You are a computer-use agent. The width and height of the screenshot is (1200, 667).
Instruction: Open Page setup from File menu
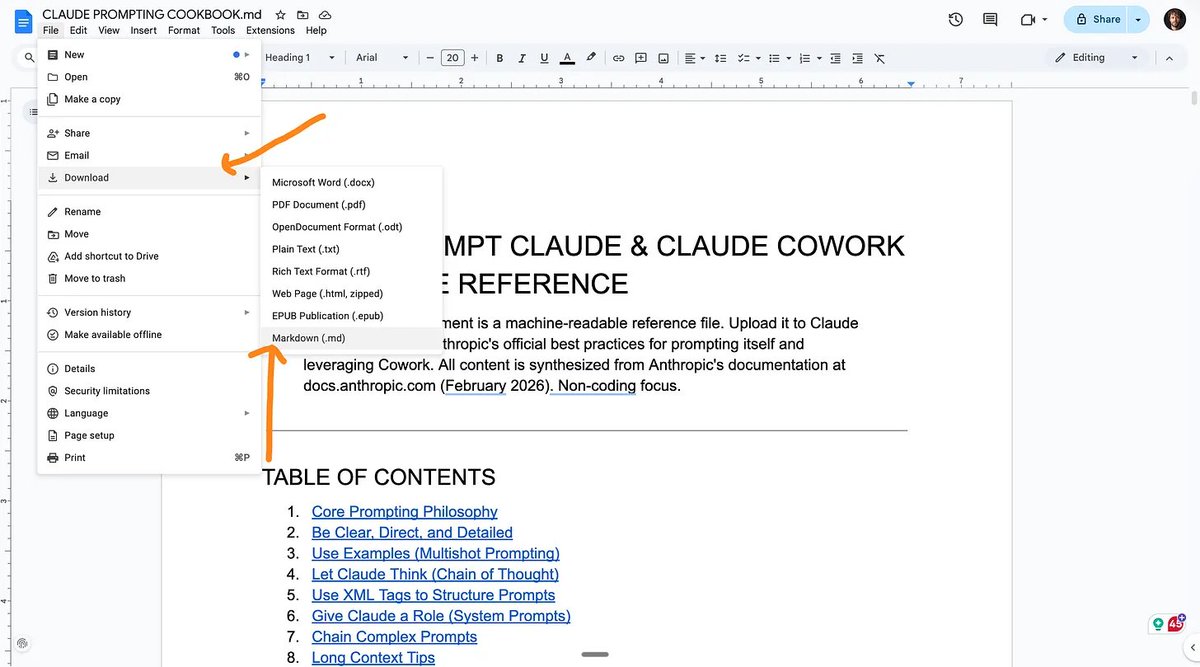pyautogui.click(x=149, y=436)
